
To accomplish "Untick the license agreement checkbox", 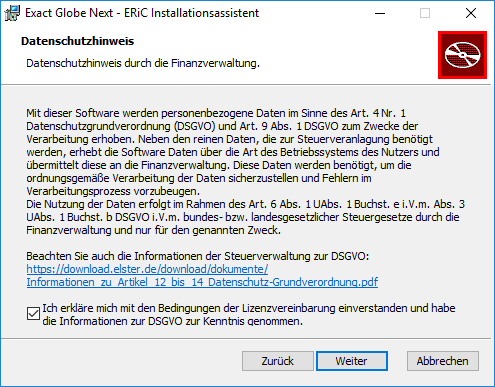I will (33, 314).
